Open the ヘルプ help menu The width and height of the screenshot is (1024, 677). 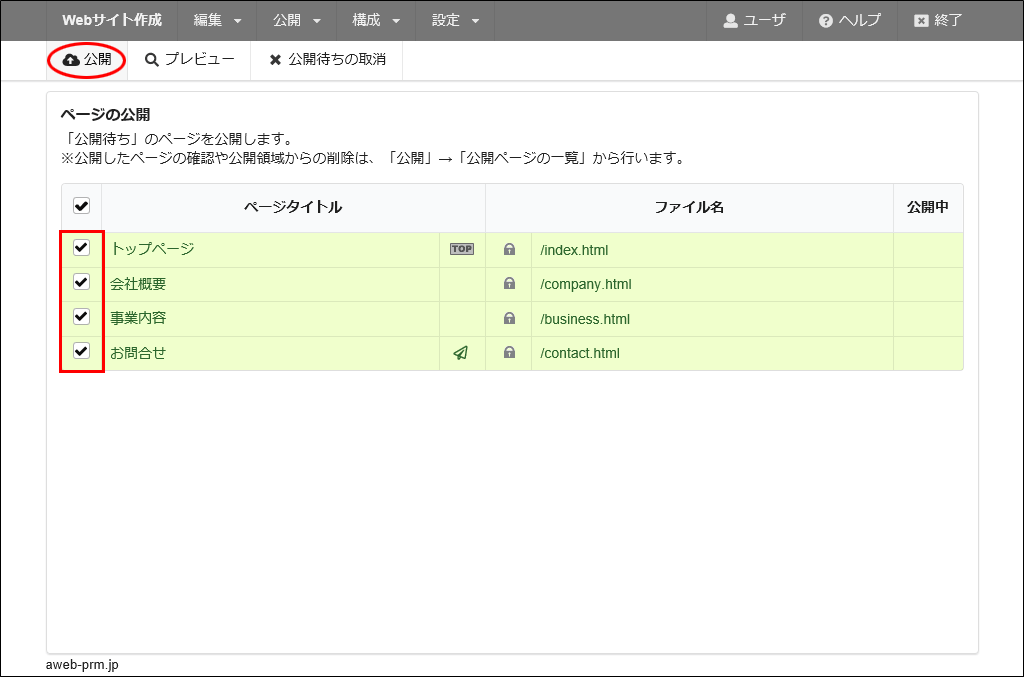point(849,20)
